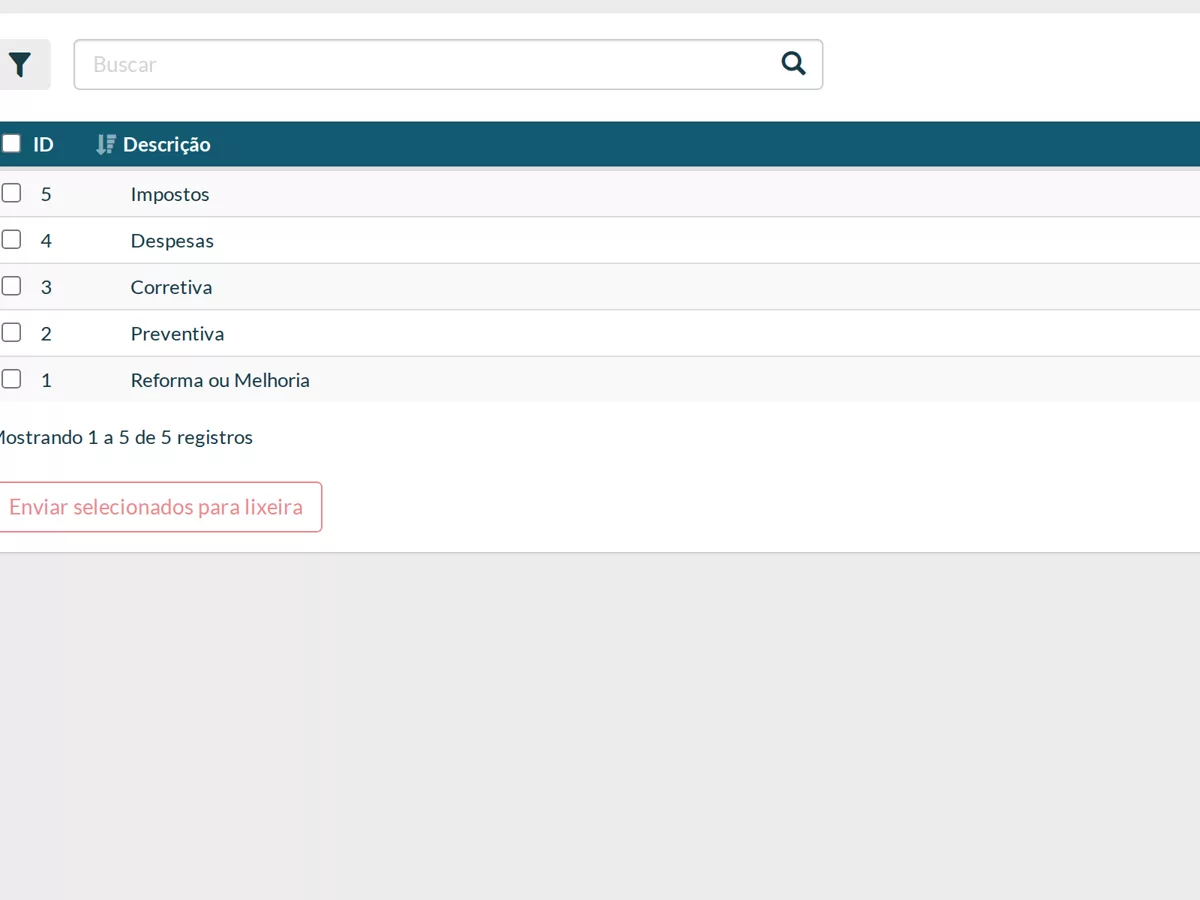Select the Despesas row checkbox
Image resolution: width=1200 pixels, height=900 pixels.
pyautogui.click(x=11, y=240)
